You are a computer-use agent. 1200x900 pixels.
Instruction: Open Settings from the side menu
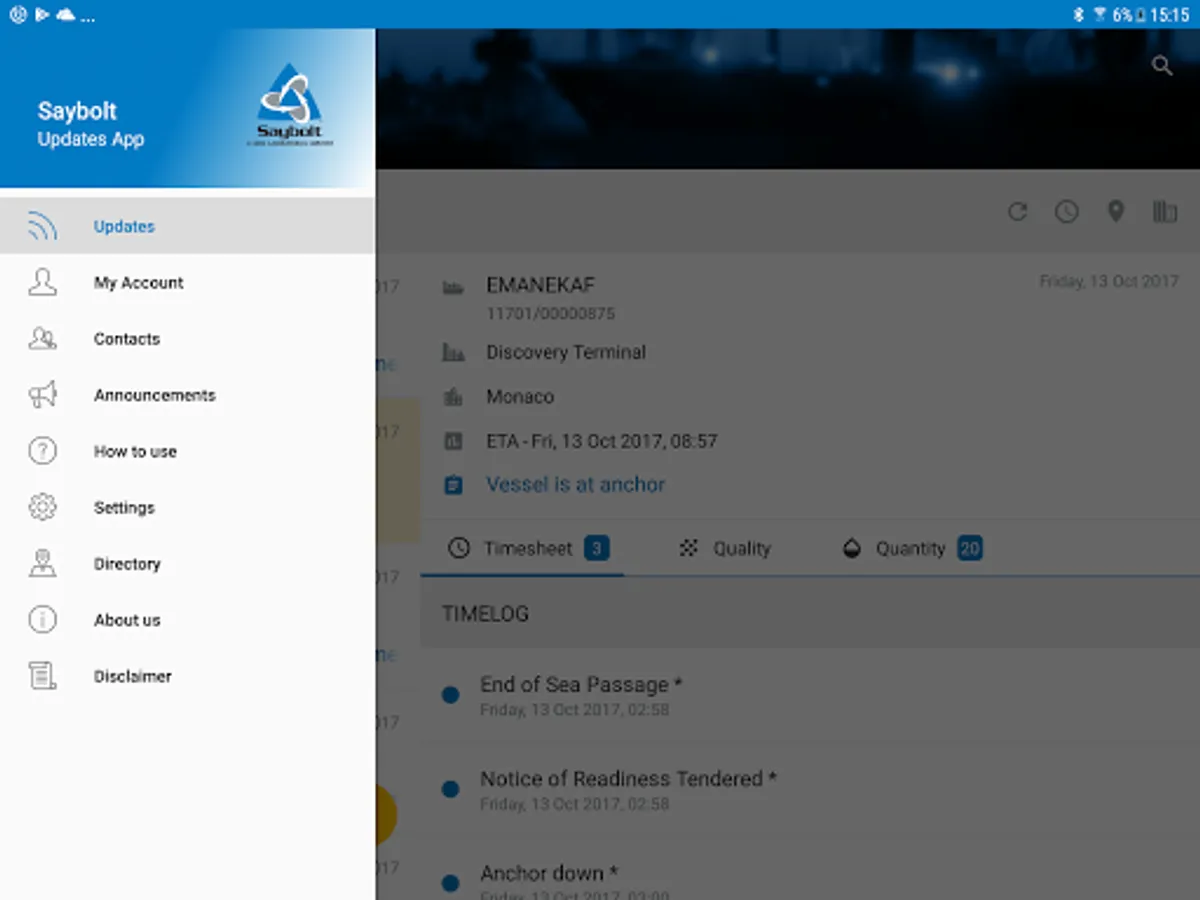tap(187, 507)
